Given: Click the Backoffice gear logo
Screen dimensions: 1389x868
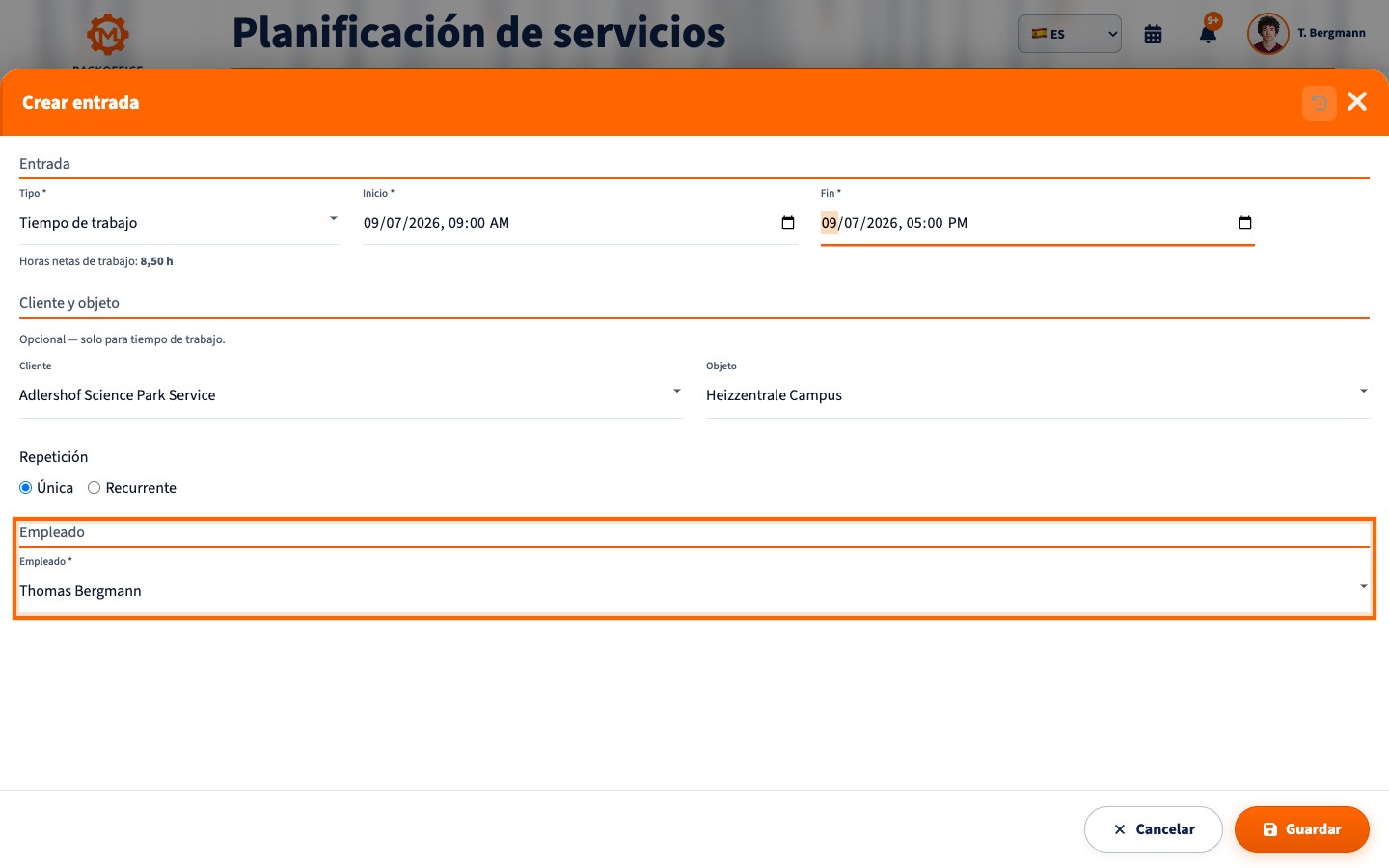Looking at the screenshot, I should 108,36.
